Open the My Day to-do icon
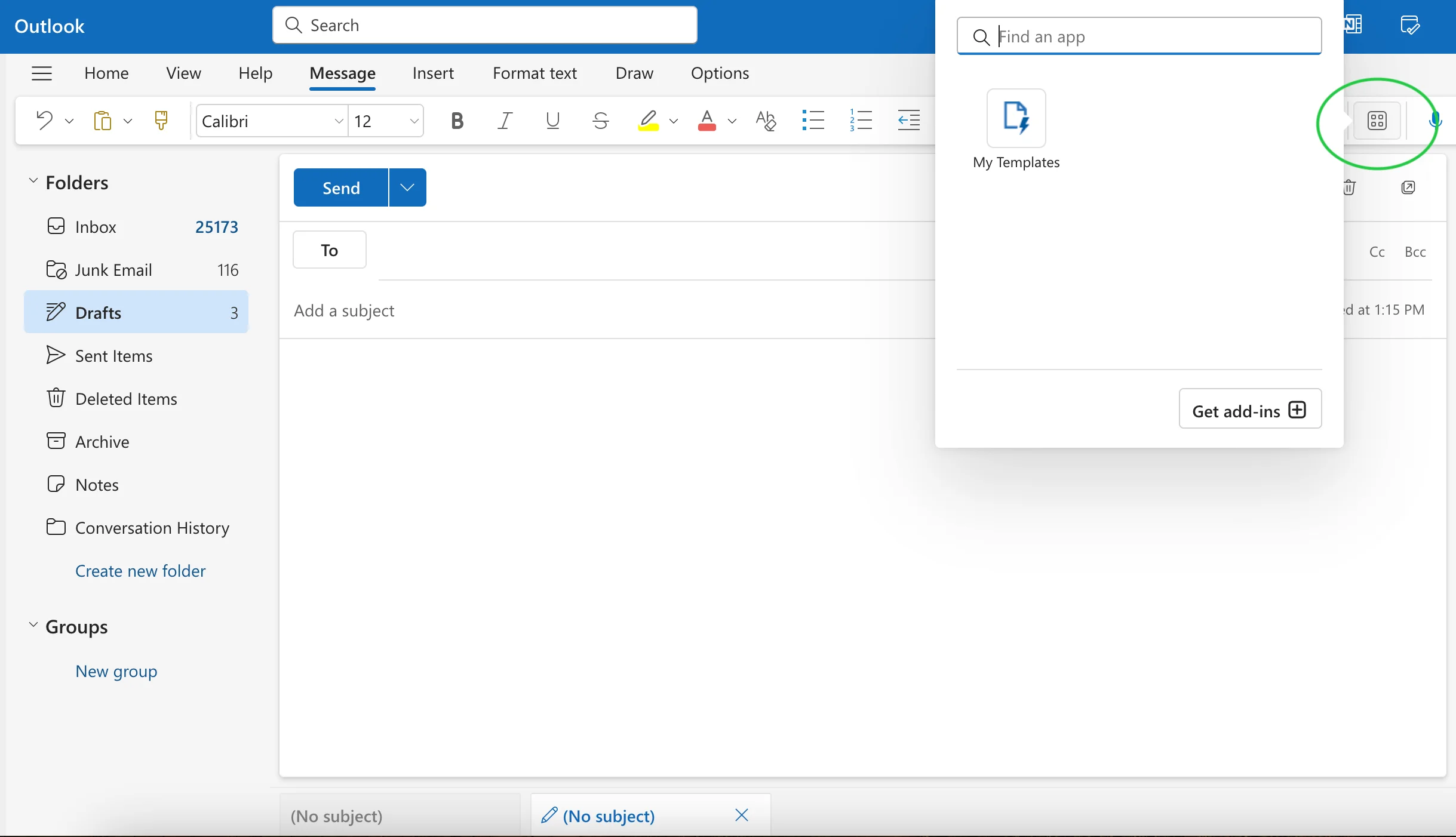Image resolution: width=1456 pixels, height=837 pixels. (x=1410, y=25)
